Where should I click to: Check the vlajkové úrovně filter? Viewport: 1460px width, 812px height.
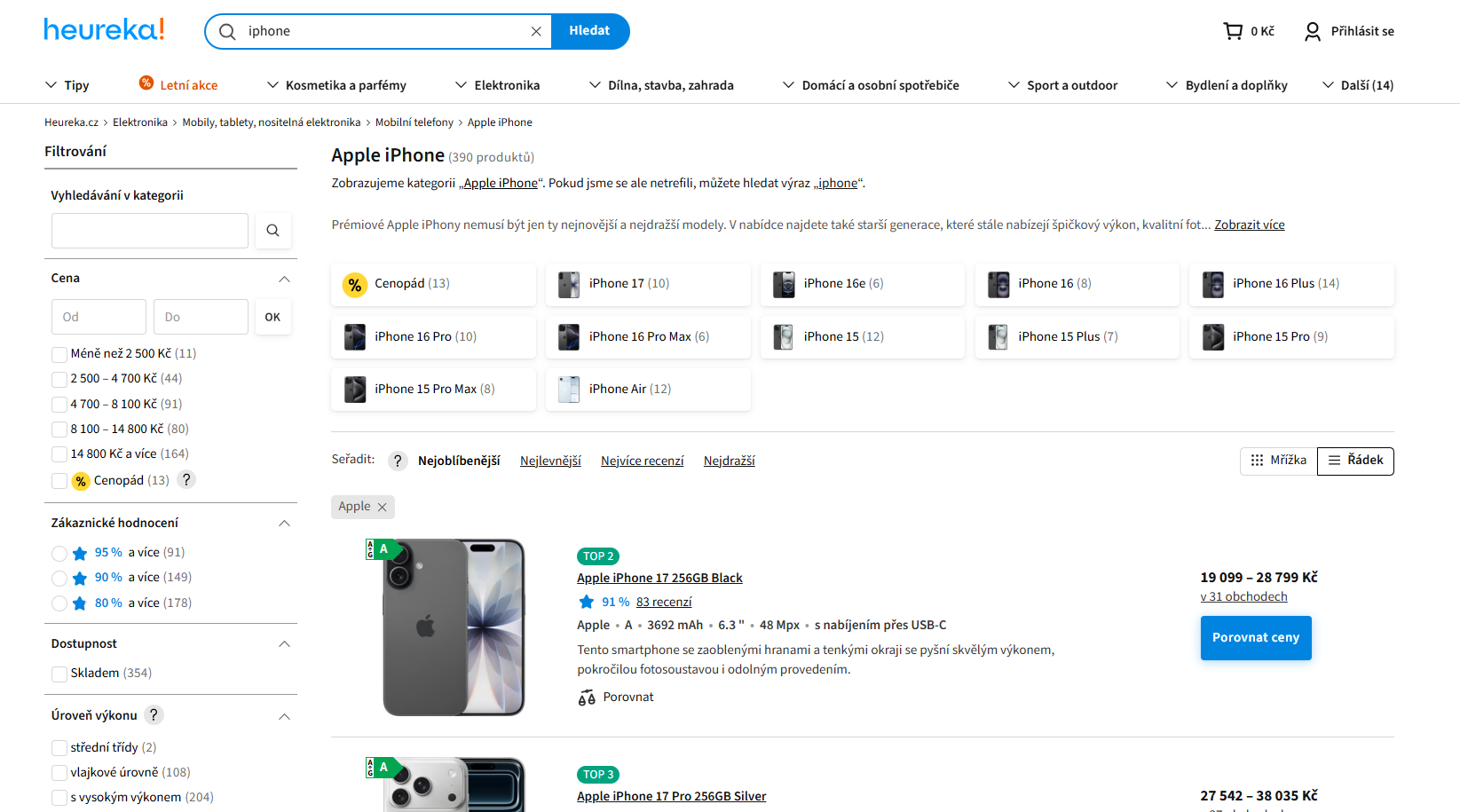click(x=59, y=773)
